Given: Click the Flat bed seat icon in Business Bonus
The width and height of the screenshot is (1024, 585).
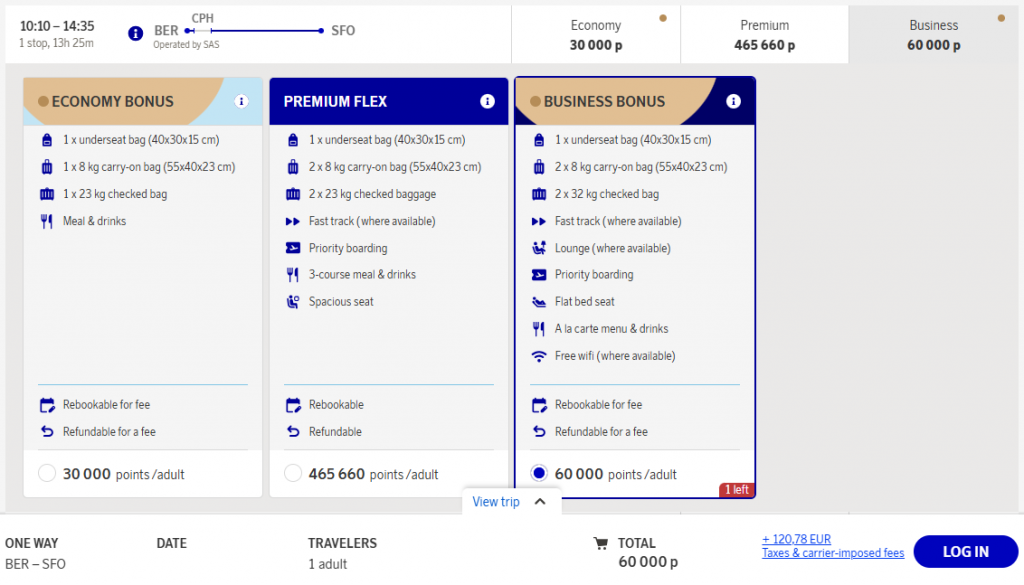Looking at the screenshot, I should (541, 301).
